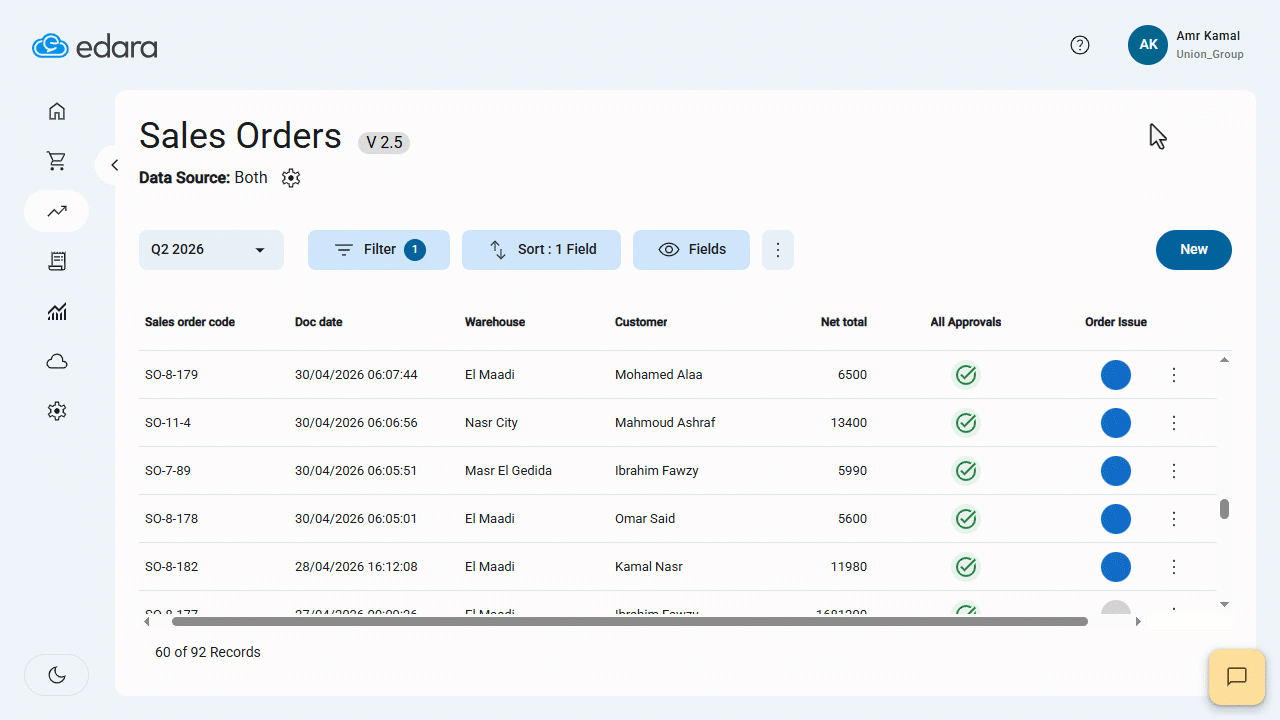Open the Filter options button
Screen dimensions: 1280x720
pyautogui.click(x=379, y=250)
